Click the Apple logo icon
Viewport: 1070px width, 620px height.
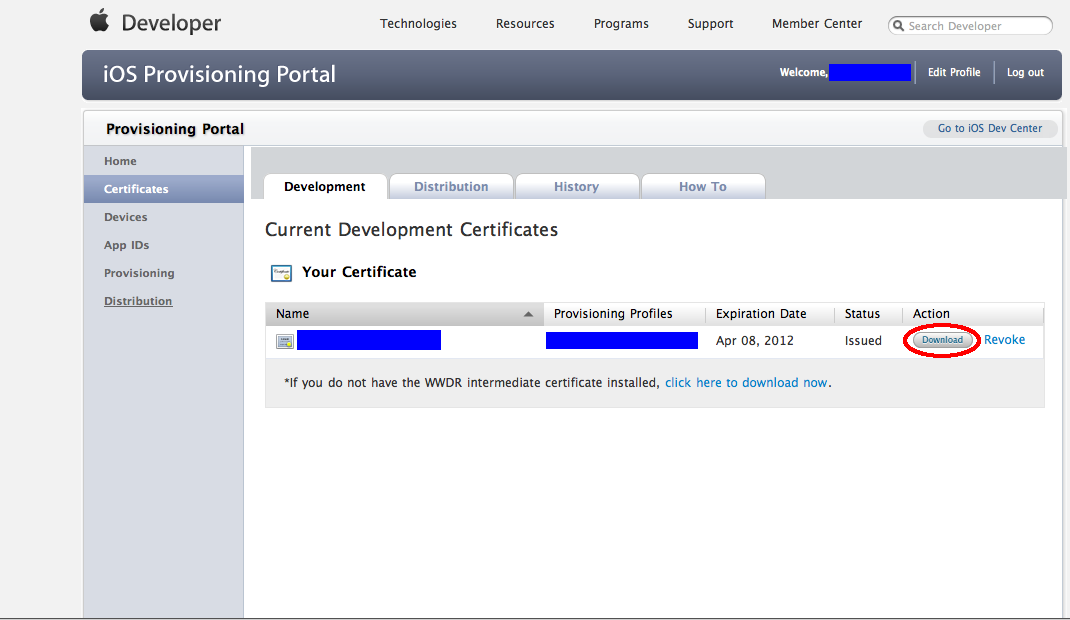click(x=99, y=21)
